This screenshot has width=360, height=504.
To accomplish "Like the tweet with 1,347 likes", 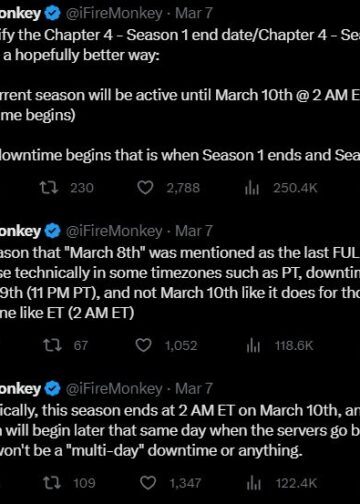I will click(x=148, y=483).
